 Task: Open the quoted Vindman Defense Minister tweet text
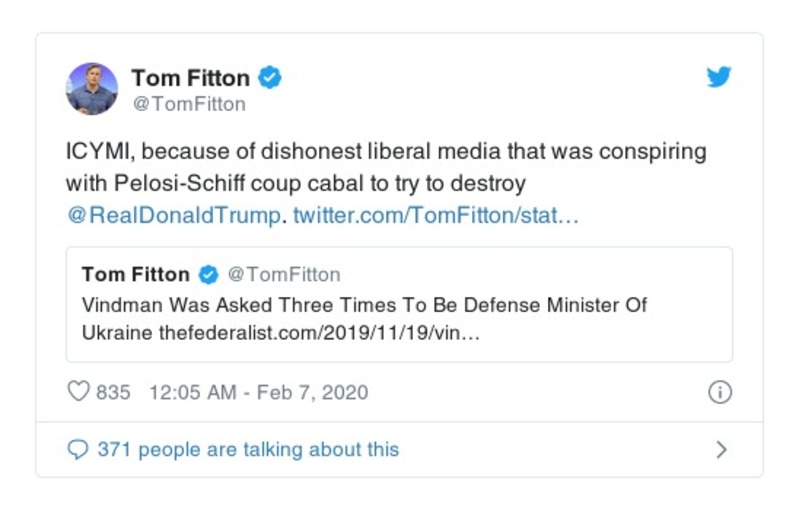[x=364, y=304]
